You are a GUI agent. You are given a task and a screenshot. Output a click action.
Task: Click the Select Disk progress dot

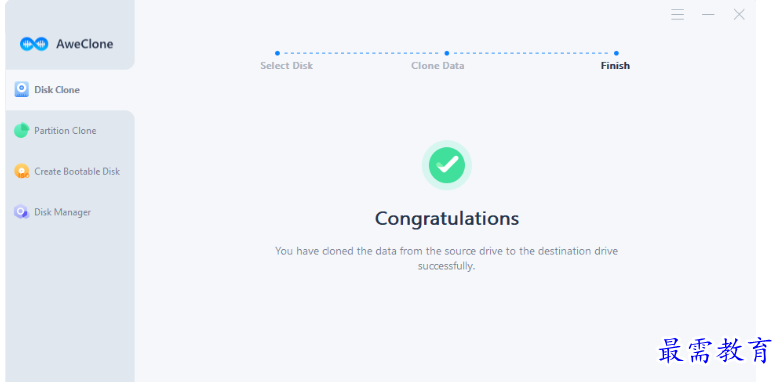click(278, 53)
